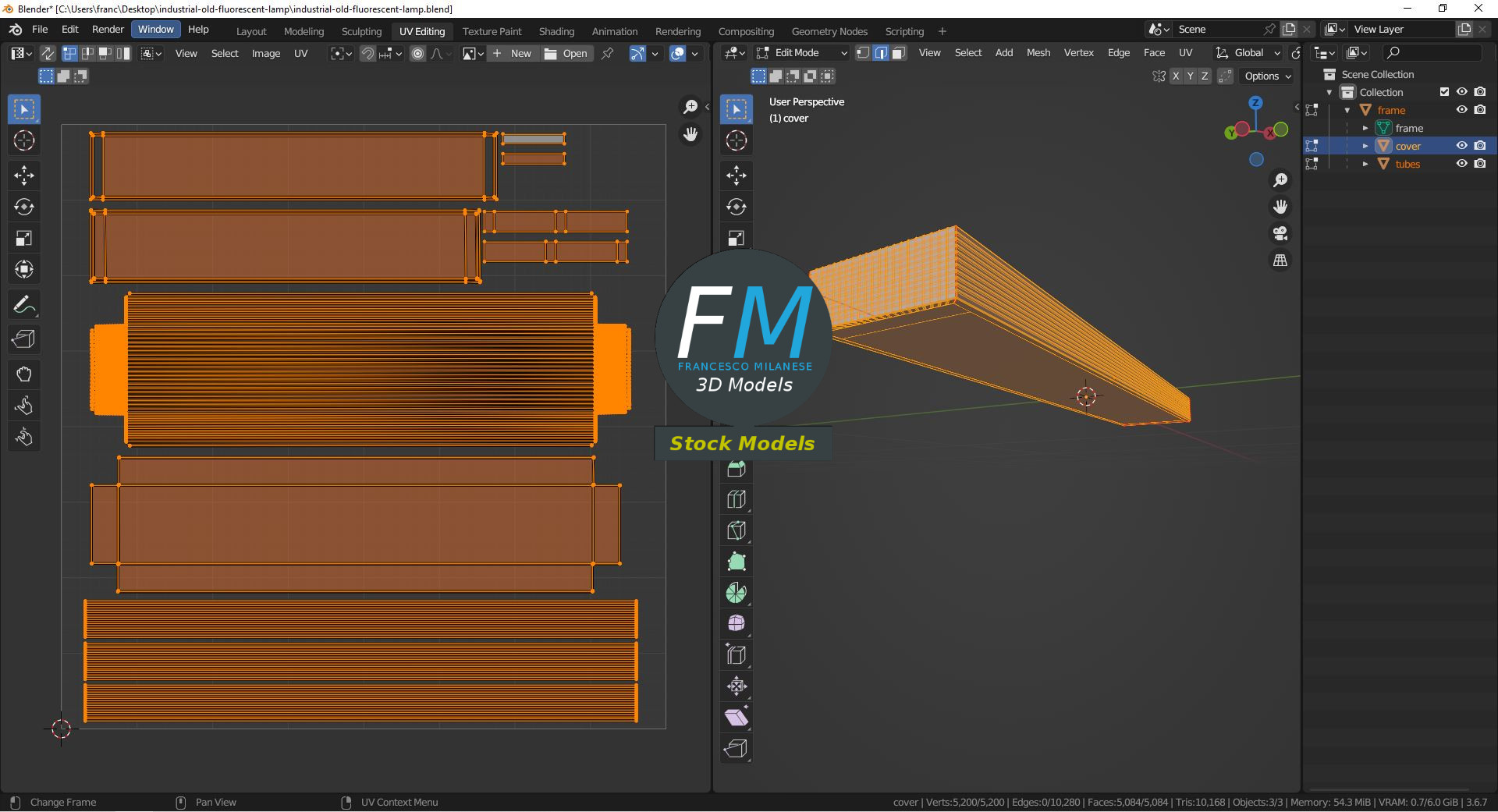Select the Scale tool in UV editor
This screenshot has width=1498, height=812.
pyautogui.click(x=24, y=238)
